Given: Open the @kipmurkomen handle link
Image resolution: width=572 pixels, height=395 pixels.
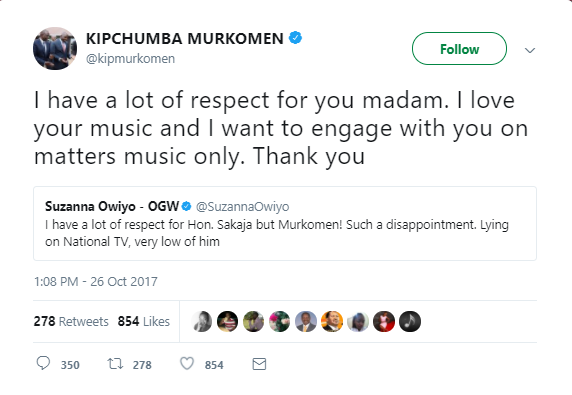Looking at the screenshot, I should pyautogui.click(x=130, y=58).
